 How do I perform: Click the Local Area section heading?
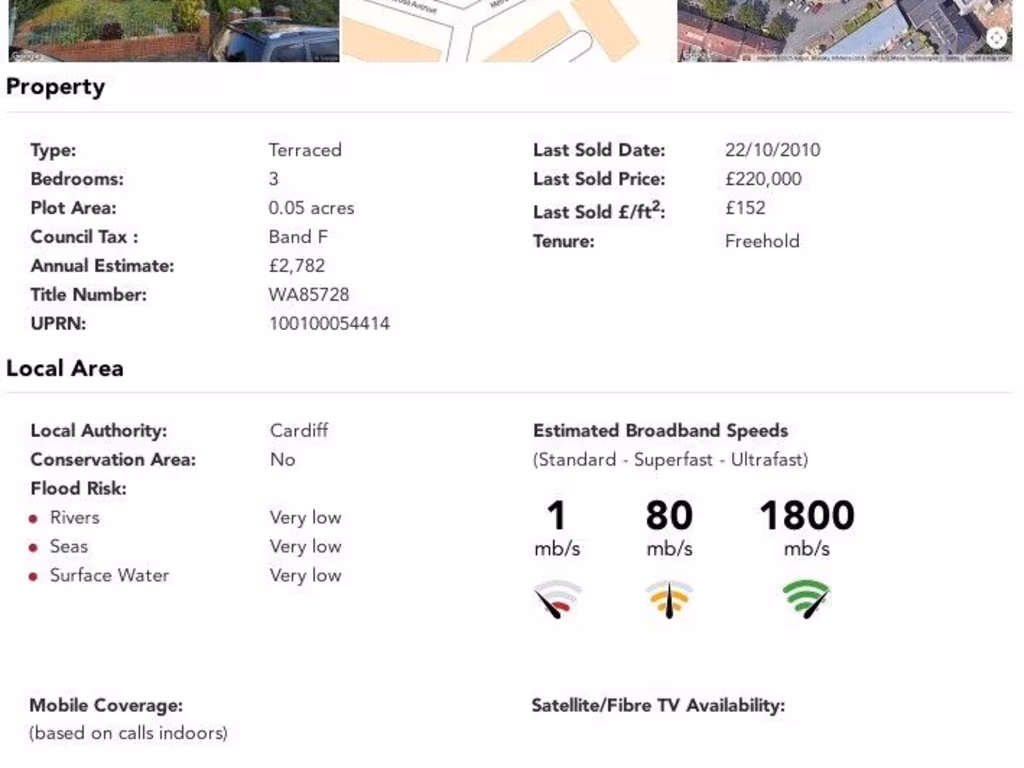click(x=65, y=368)
